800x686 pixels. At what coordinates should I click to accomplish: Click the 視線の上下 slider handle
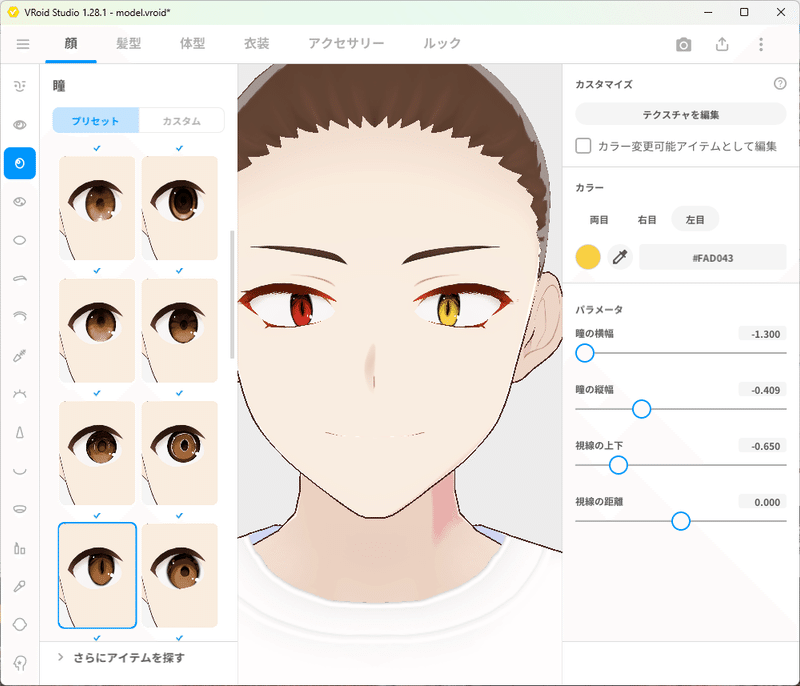pos(618,465)
